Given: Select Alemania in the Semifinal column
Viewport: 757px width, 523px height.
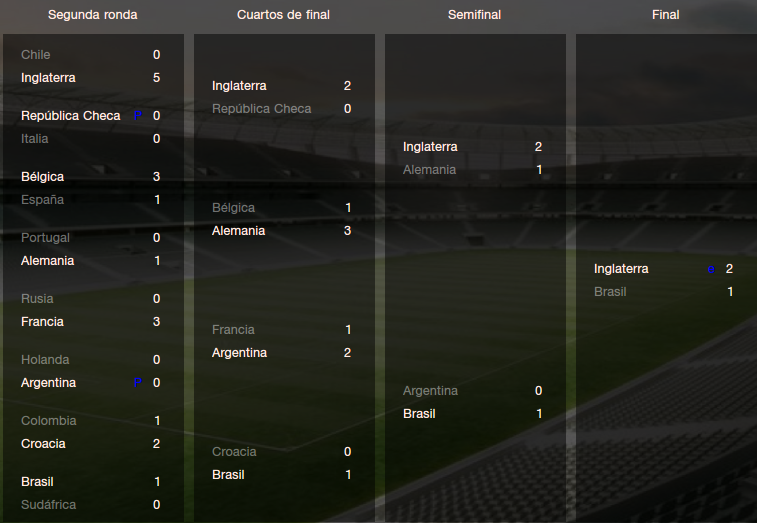Looking at the screenshot, I should (429, 170).
